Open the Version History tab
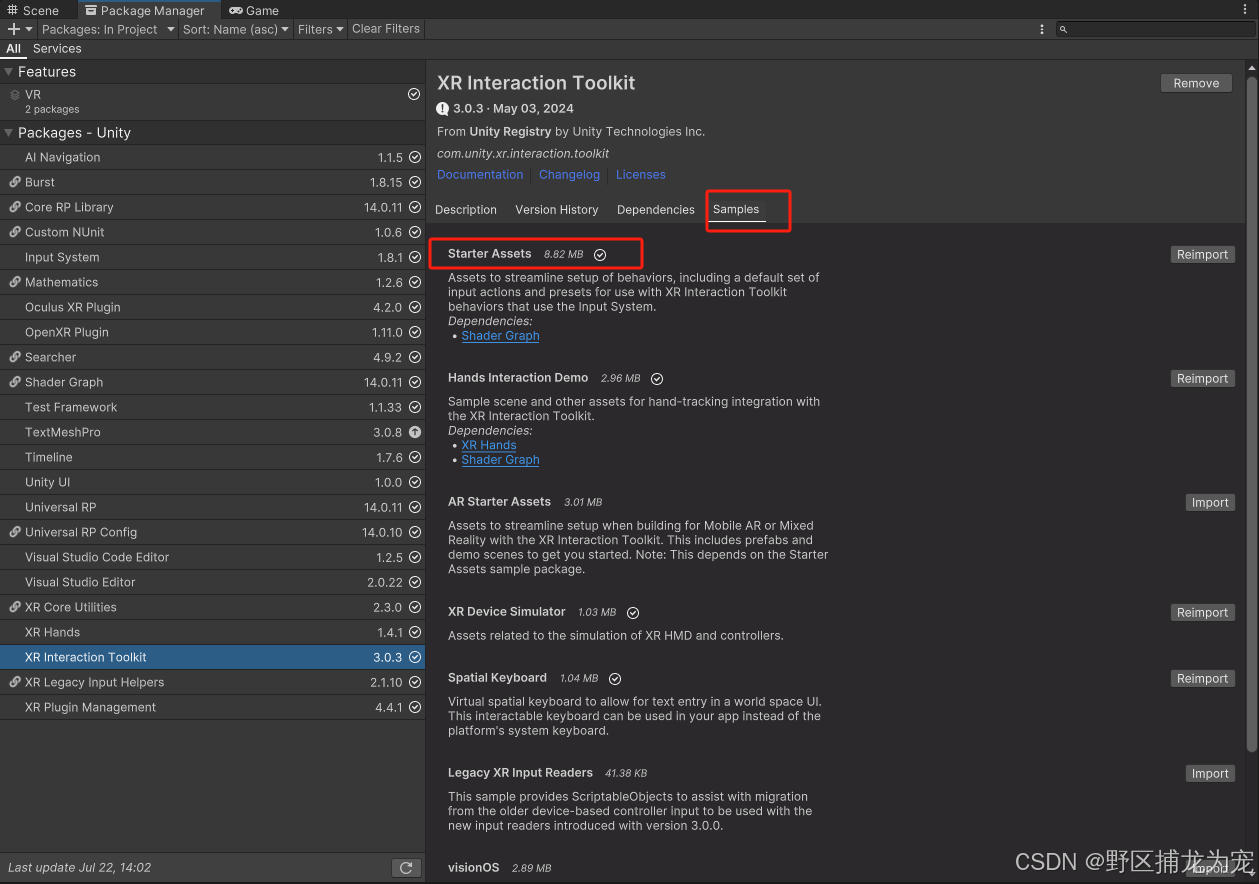This screenshot has height=884, width=1259. click(556, 210)
